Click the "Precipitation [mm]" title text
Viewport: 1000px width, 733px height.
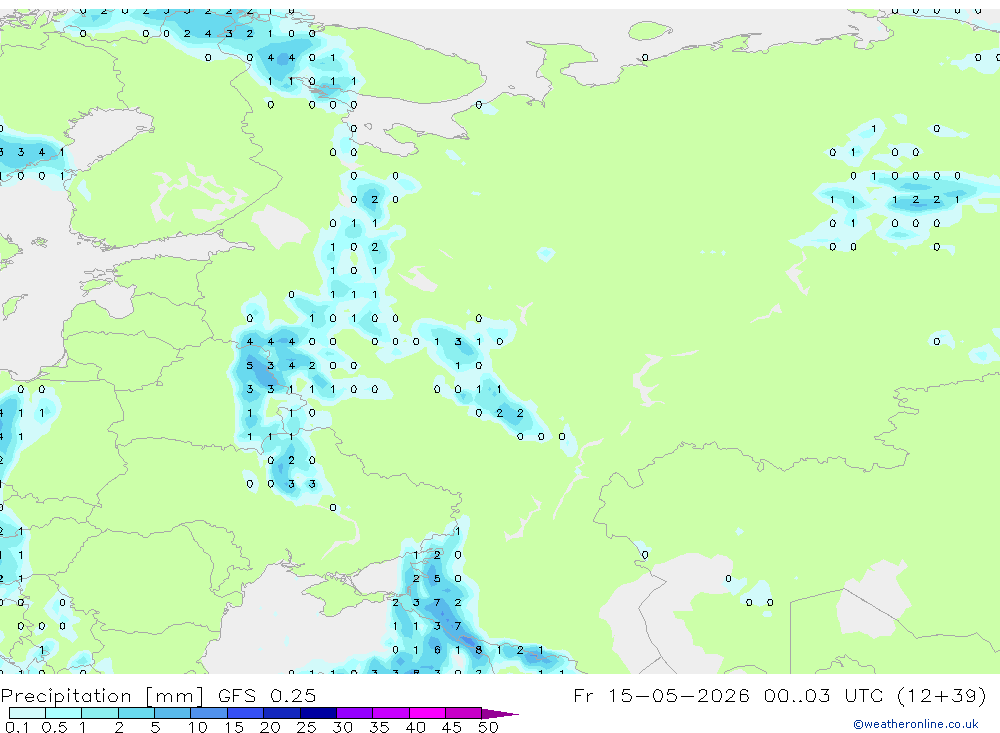tap(102, 696)
